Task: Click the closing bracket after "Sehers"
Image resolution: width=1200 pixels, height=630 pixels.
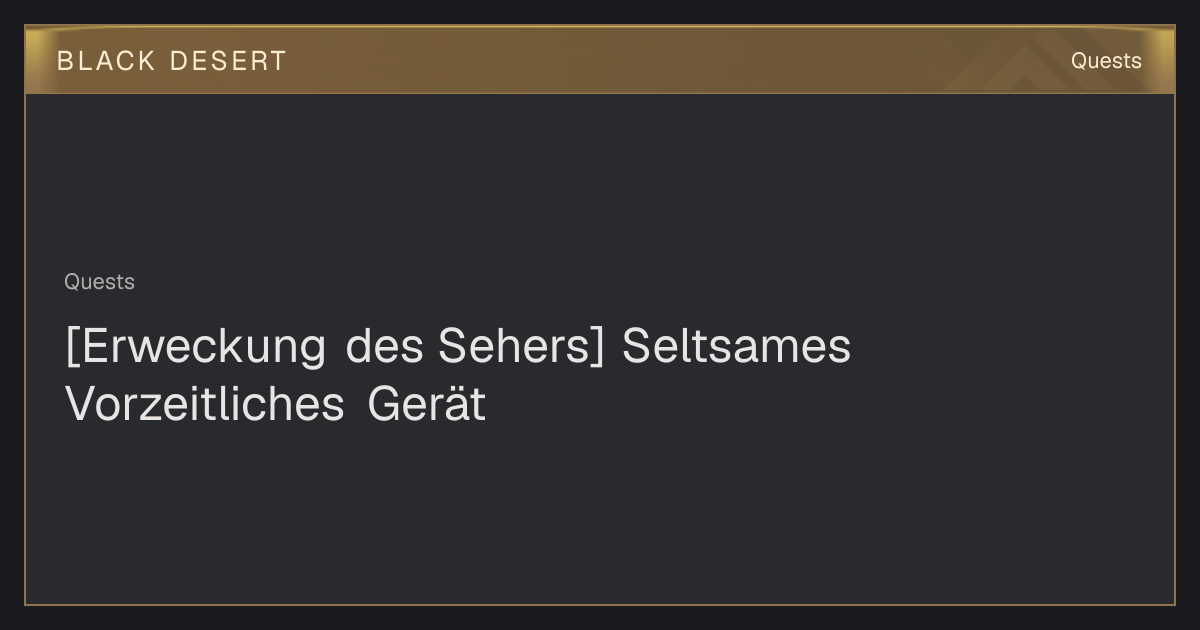Action: [x=597, y=348]
